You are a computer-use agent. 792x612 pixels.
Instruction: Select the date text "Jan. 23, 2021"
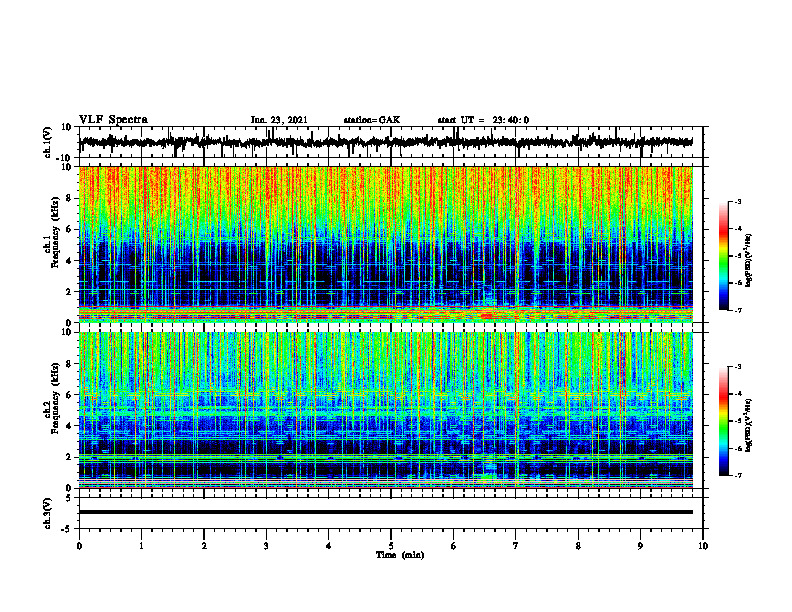point(279,120)
